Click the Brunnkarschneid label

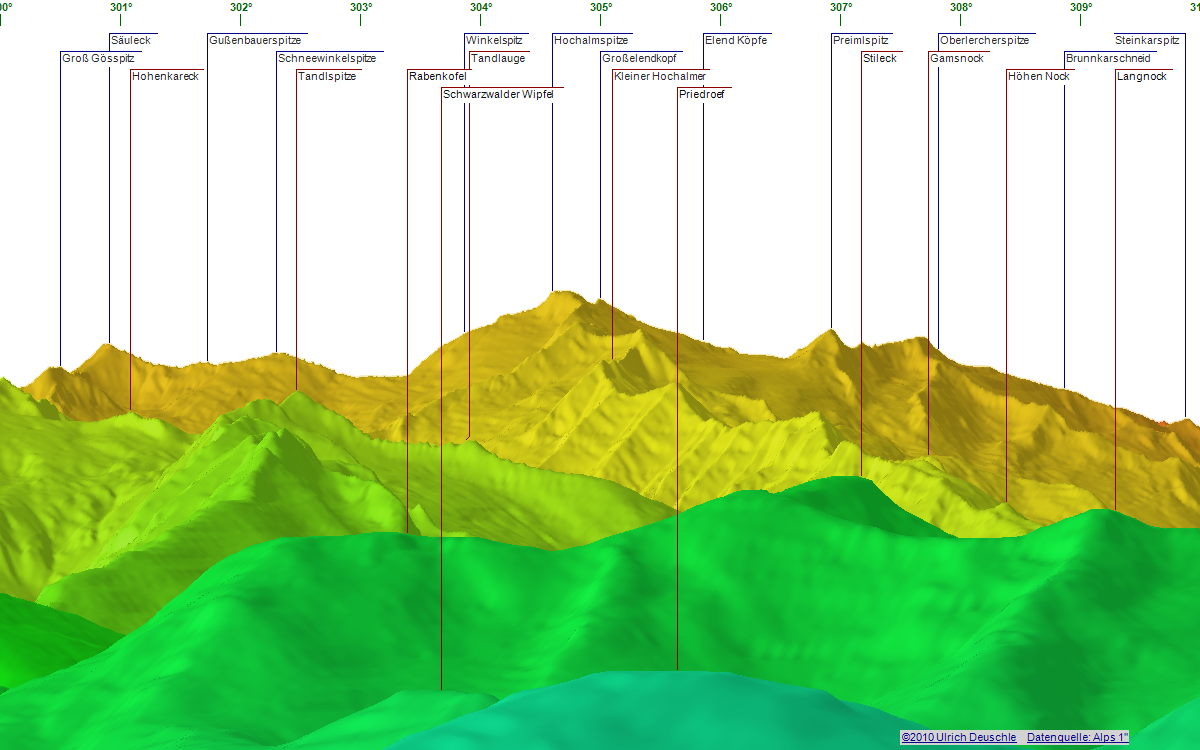[1108, 59]
